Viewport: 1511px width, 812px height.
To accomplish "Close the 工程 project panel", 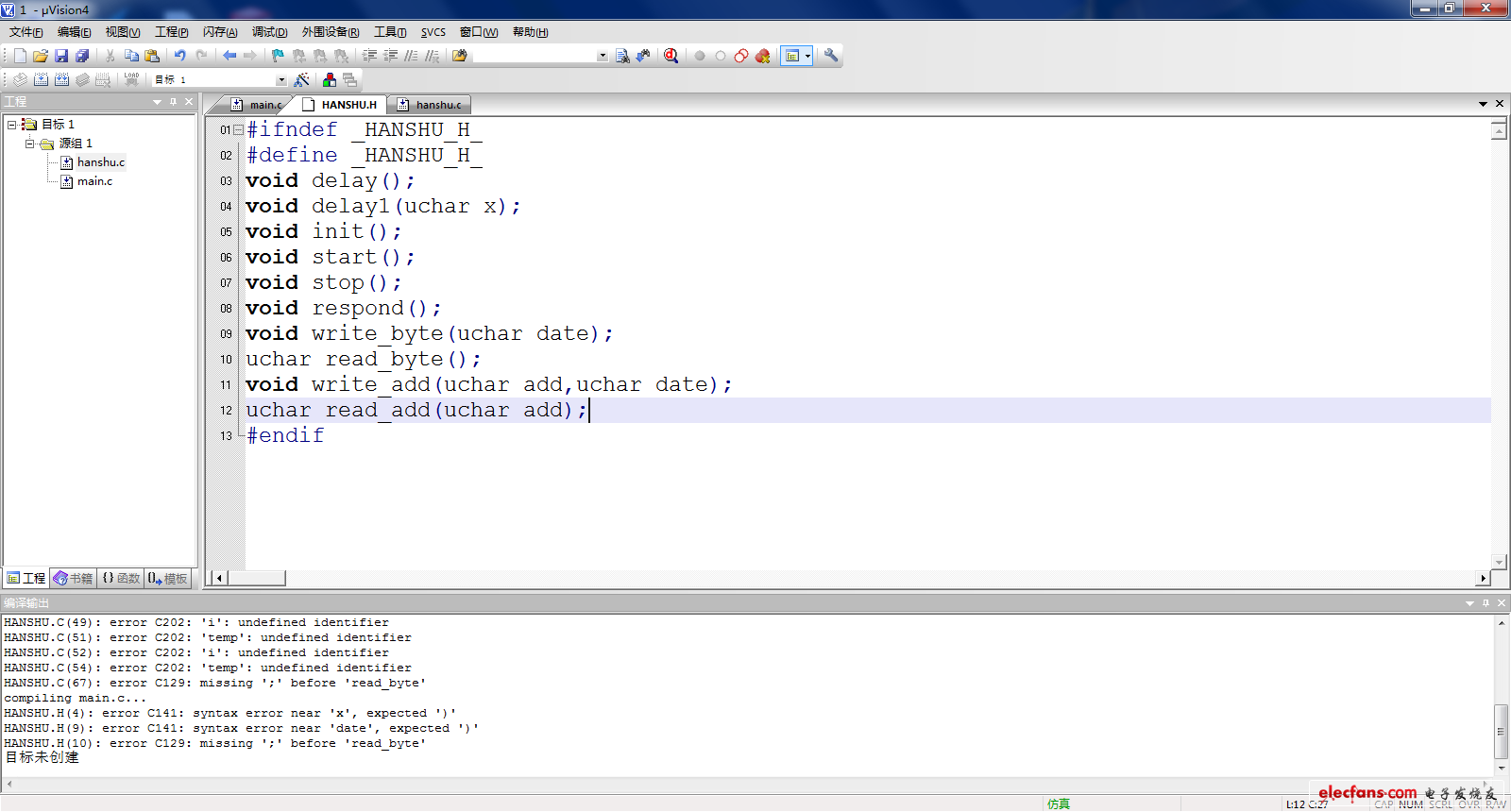I will [189, 102].
